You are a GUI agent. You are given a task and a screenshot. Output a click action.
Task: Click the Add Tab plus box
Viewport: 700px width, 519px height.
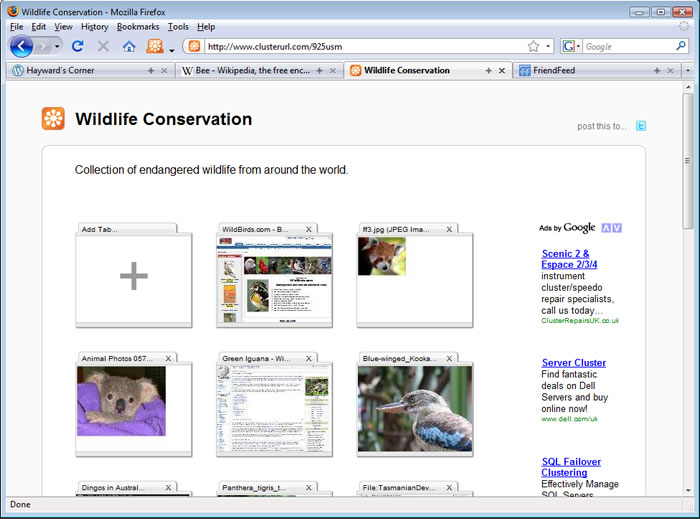tap(133, 277)
